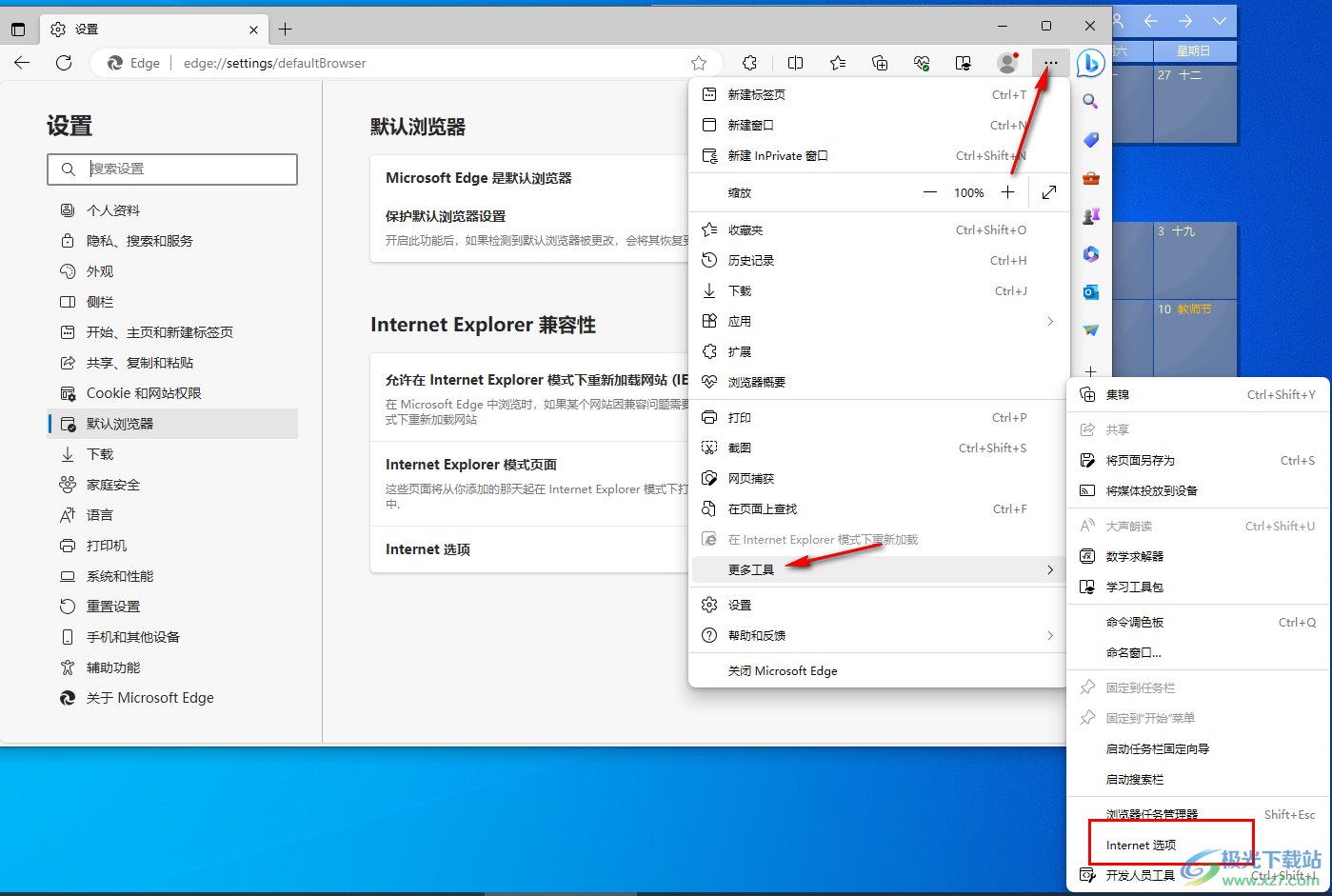The image size is (1332, 896).
Task: Choose 打印 in the menu
Action: 877,417
